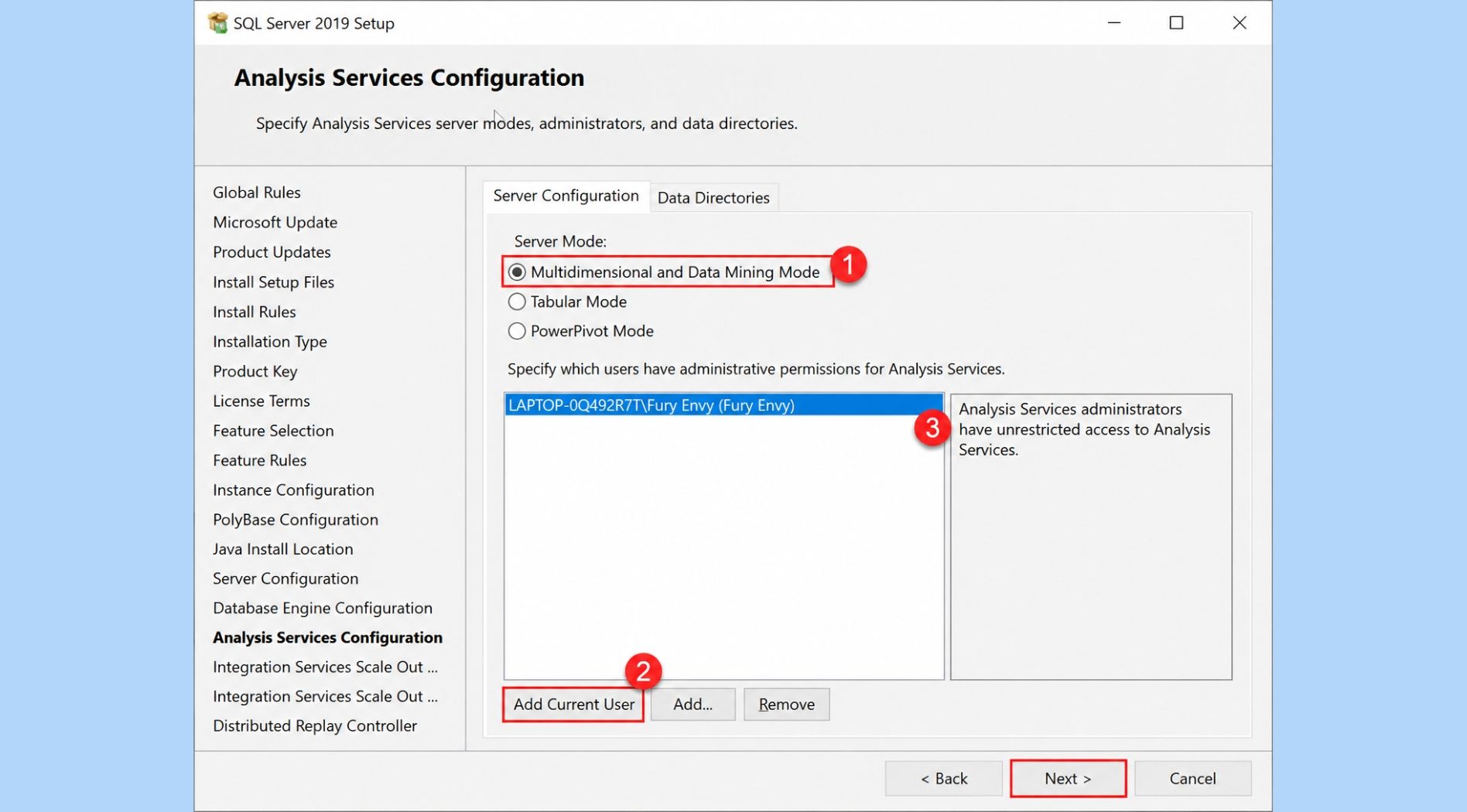Select Multidimensional and Data Mining Mode

tap(664, 272)
